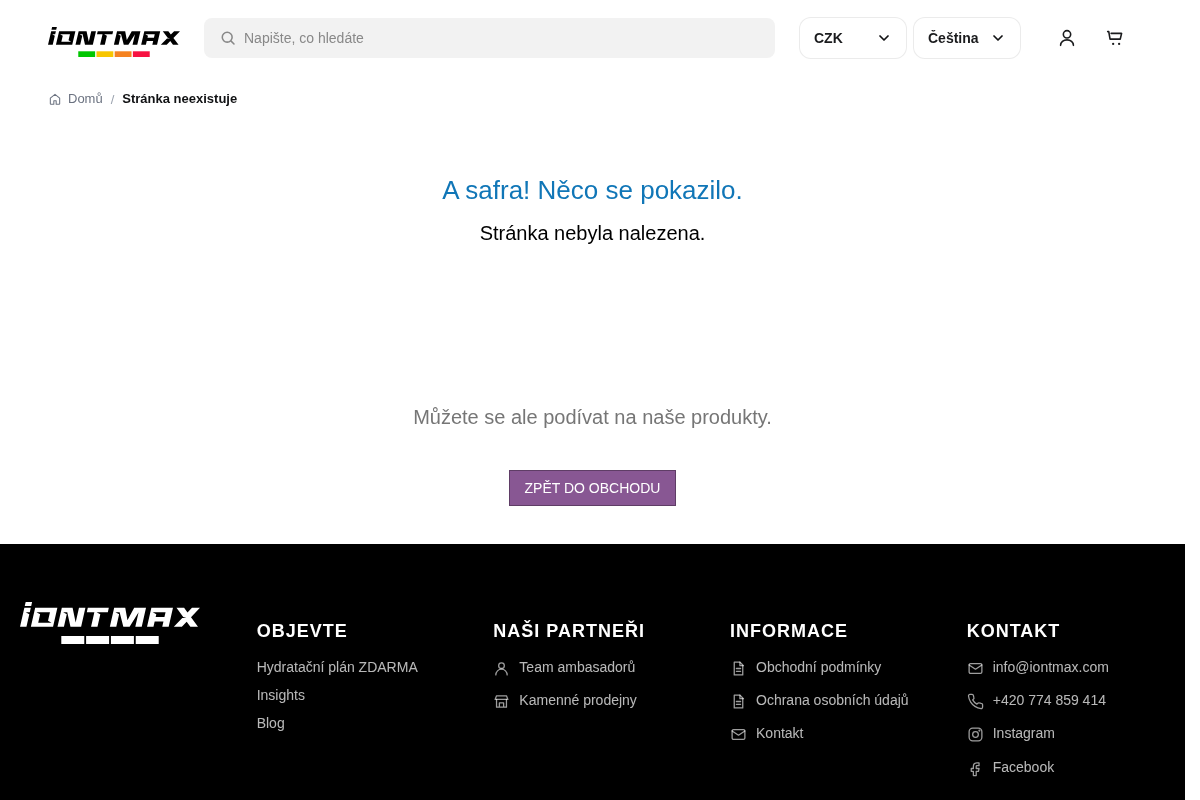Click the email envelope icon near info@iontmax.com
The height and width of the screenshot is (800, 1200).
click(x=975, y=669)
